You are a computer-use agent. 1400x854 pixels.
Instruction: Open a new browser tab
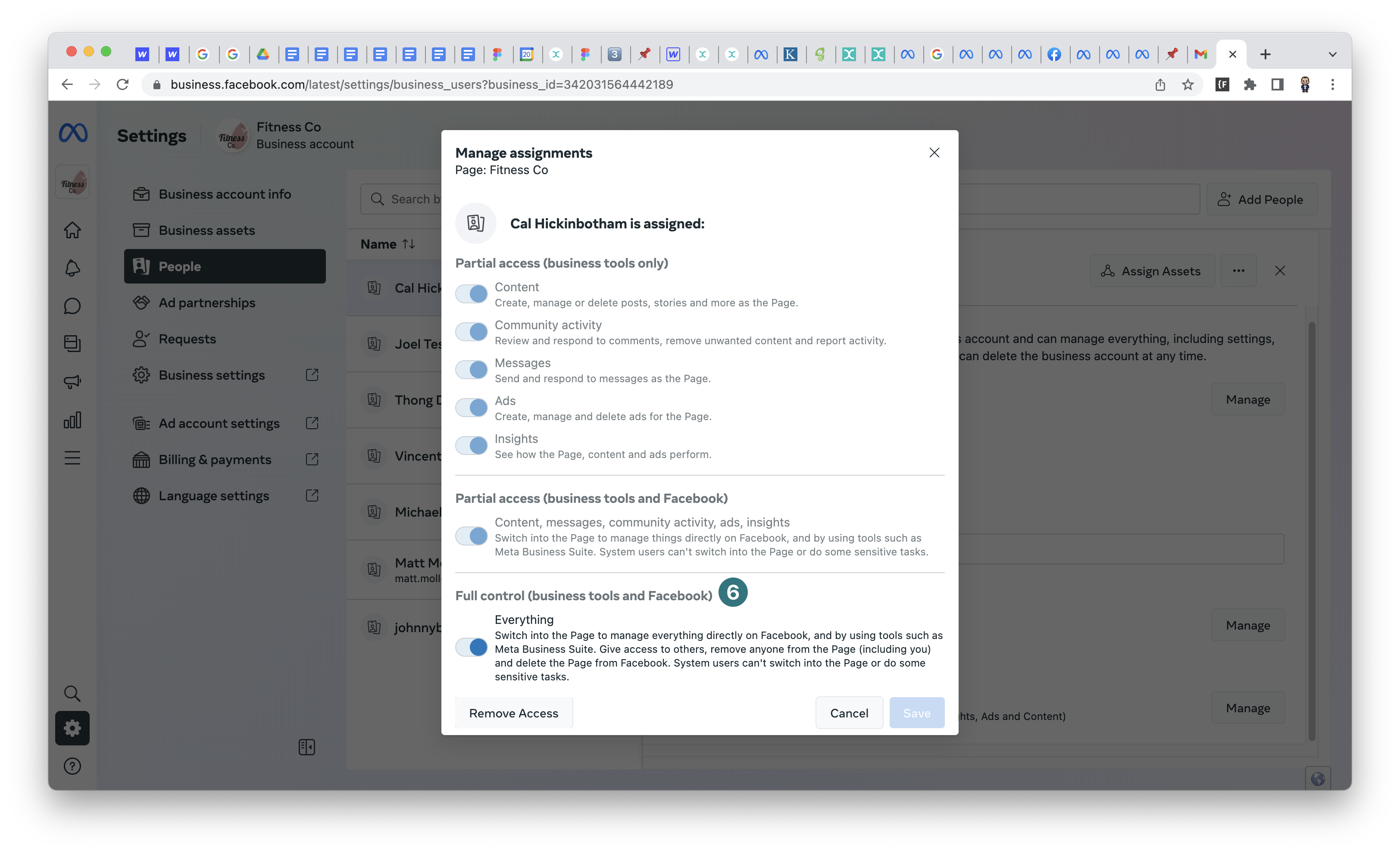1265,55
